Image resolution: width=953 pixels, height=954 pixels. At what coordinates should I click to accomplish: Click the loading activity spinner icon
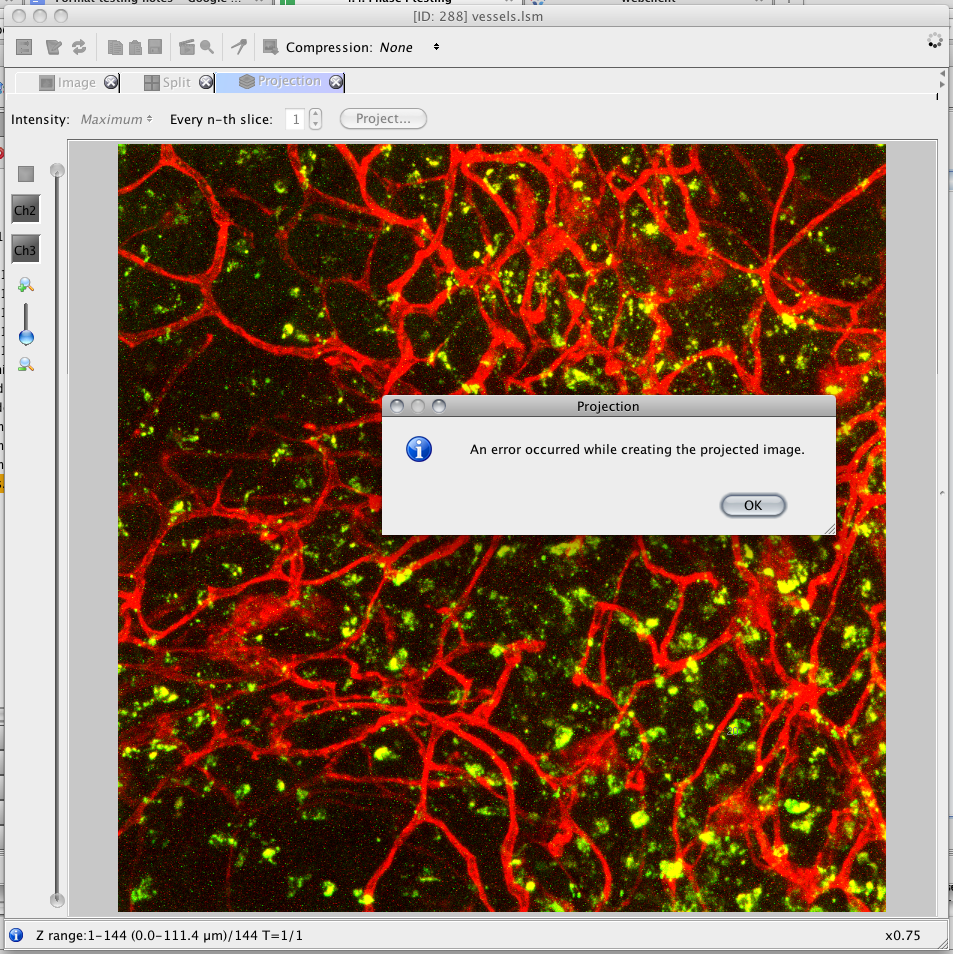(934, 41)
